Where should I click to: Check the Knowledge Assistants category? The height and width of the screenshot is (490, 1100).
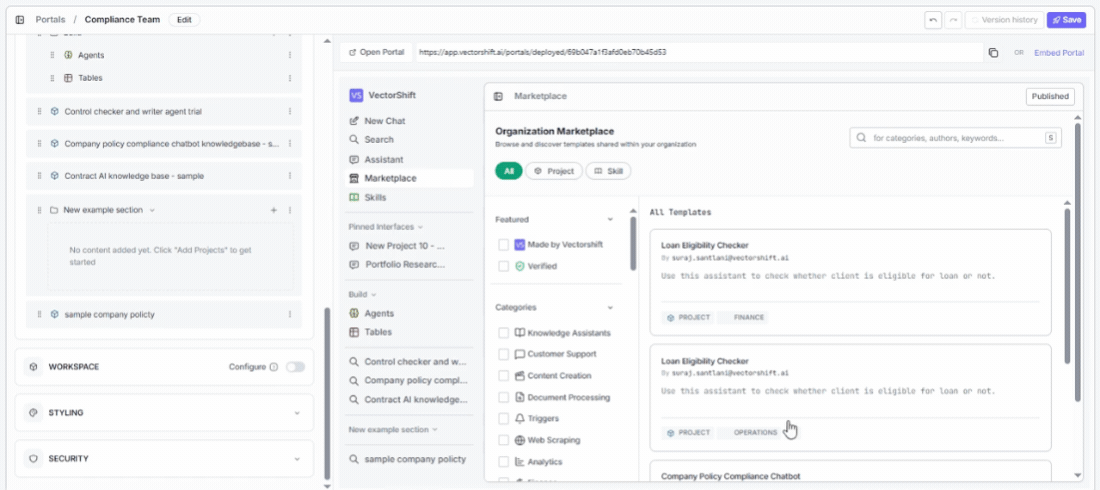[503, 333]
